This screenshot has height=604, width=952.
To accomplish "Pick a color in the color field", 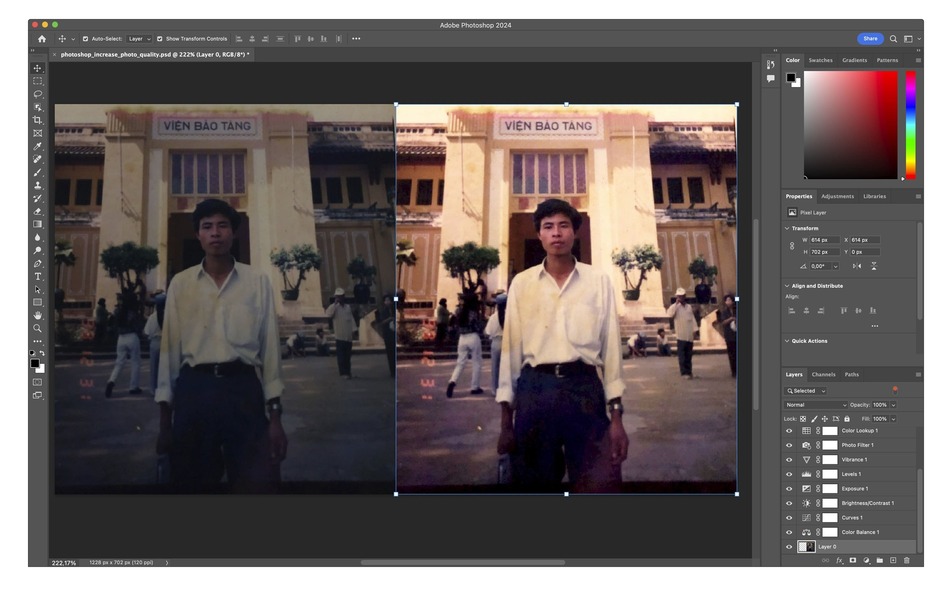I will 851,125.
